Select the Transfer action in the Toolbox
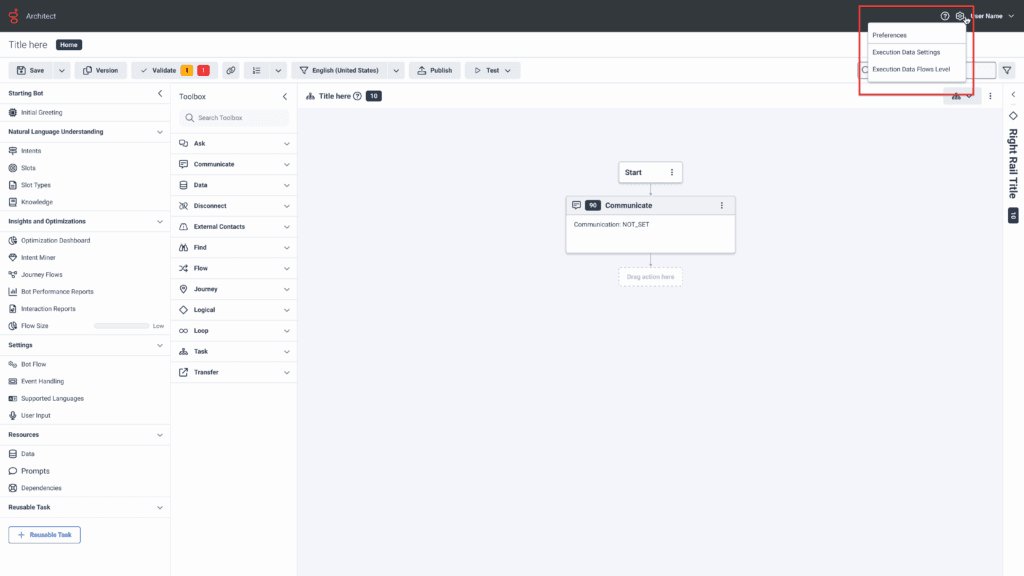The width and height of the screenshot is (1024, 576). tap(208, 372)
